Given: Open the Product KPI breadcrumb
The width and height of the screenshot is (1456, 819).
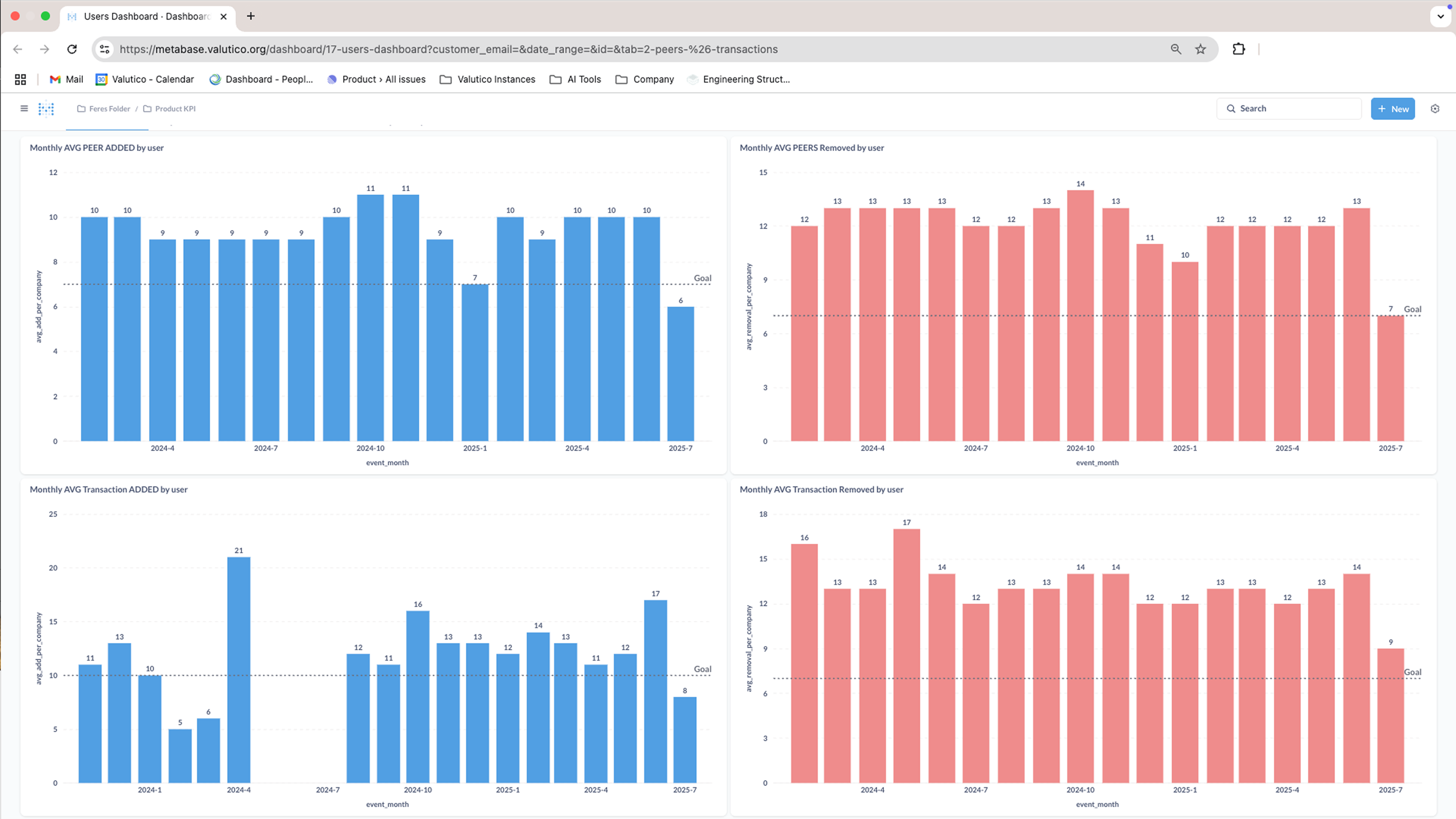Looking at the screenshot, I should 175,108.
